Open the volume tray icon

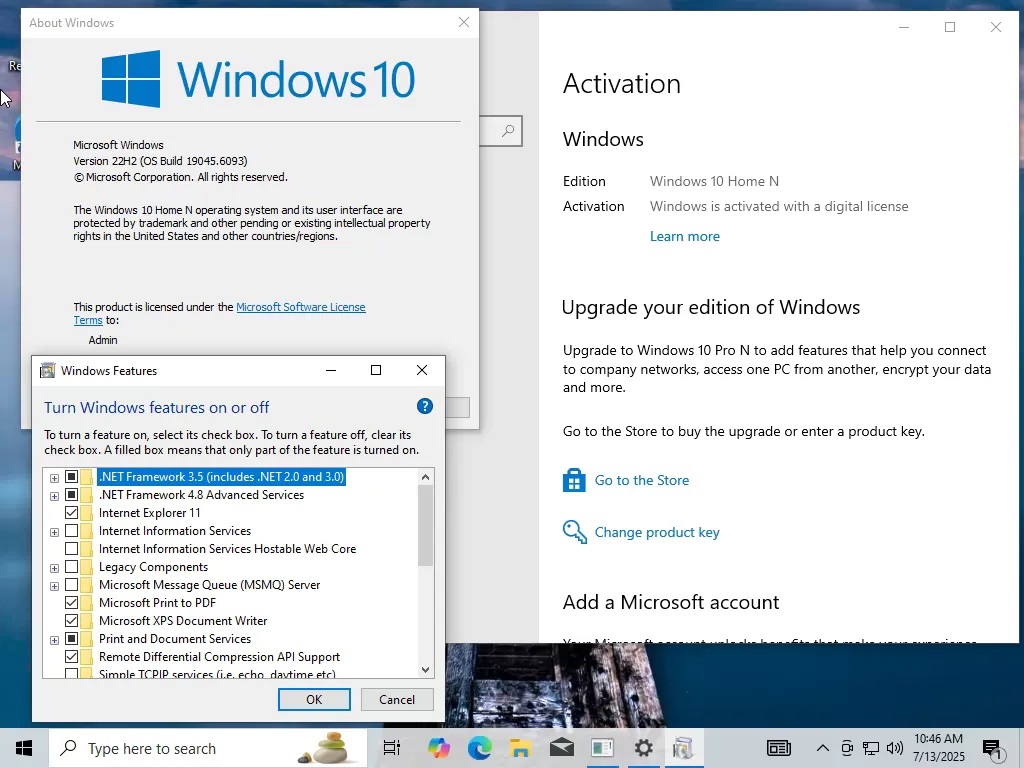(x=895, y=748)
